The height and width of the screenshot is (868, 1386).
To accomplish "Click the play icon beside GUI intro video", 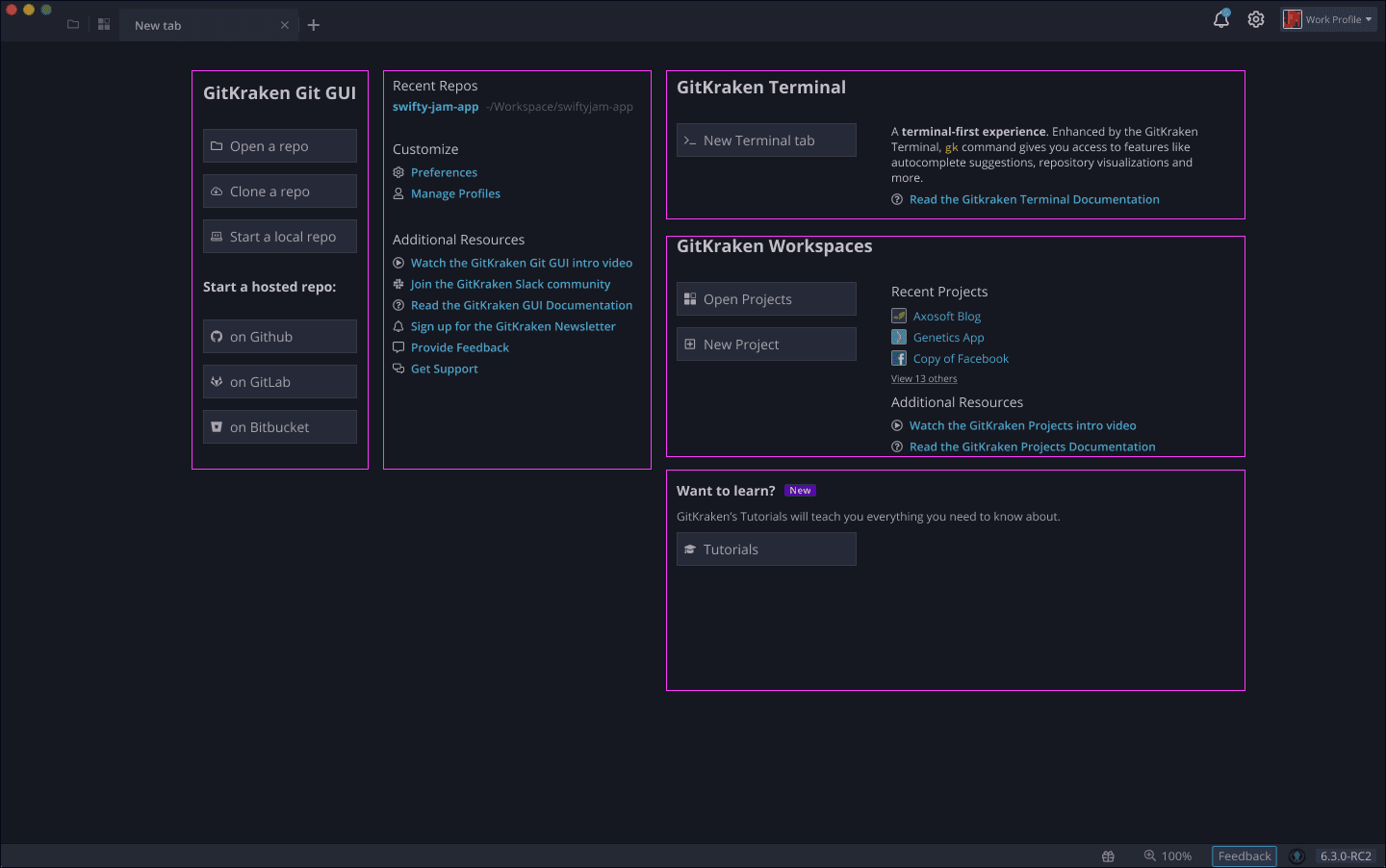I will (398, 263).
